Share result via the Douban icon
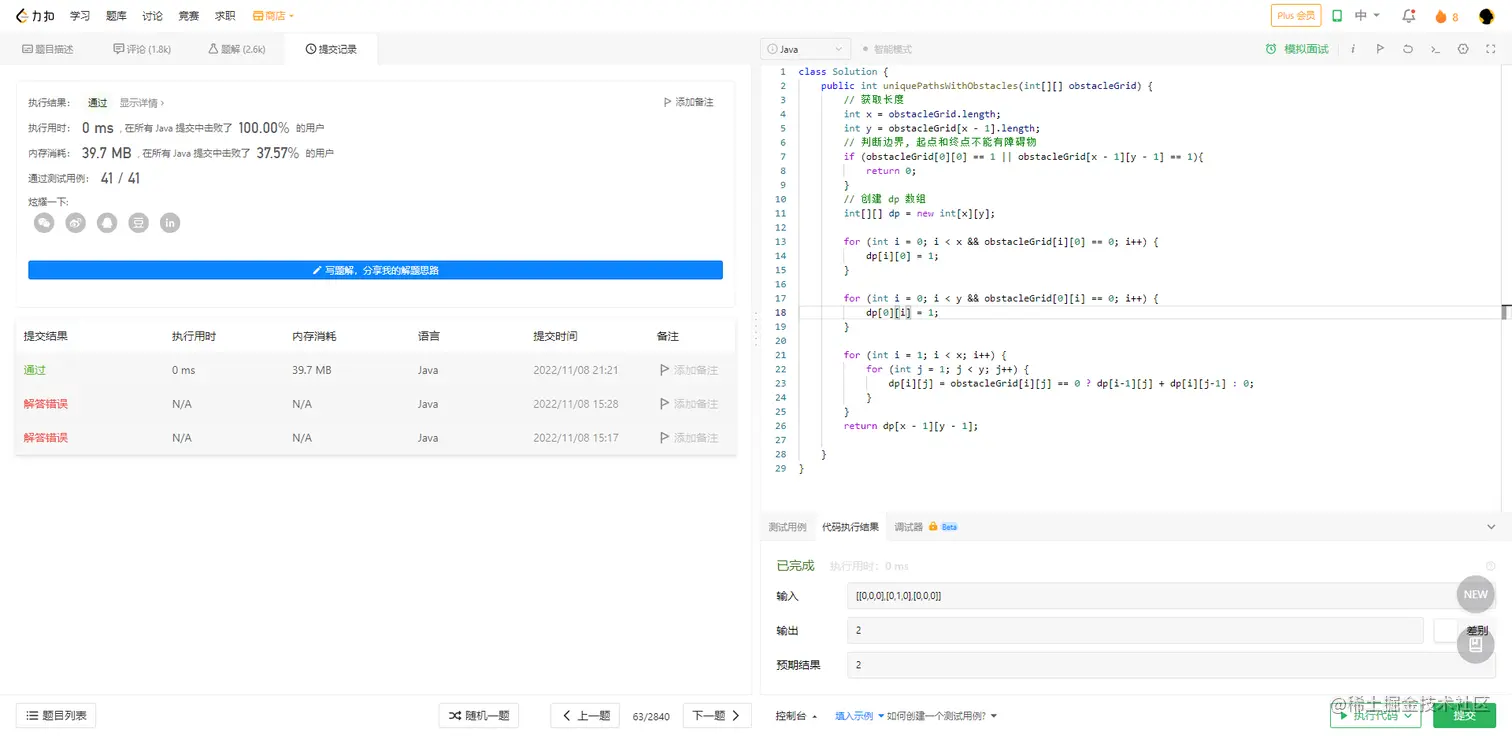1512x736 pixels. click(139, 223)
